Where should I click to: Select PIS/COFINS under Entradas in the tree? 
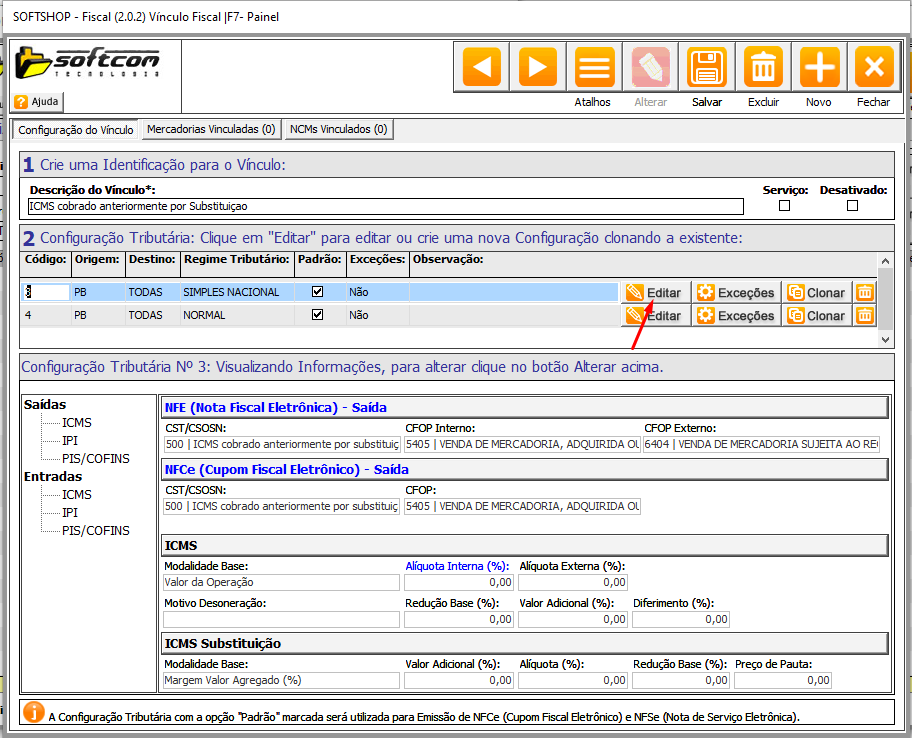click(x=95, y=531)
